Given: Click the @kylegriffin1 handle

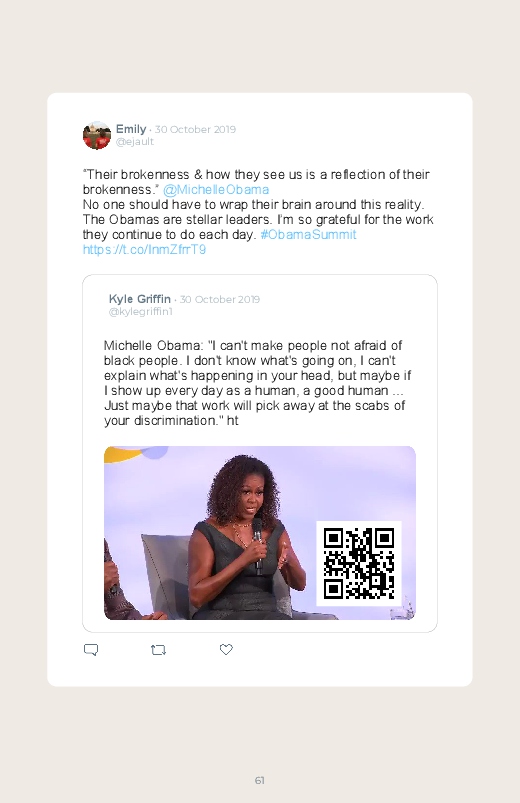Looking at the screenshot, I should coord(141,311).
